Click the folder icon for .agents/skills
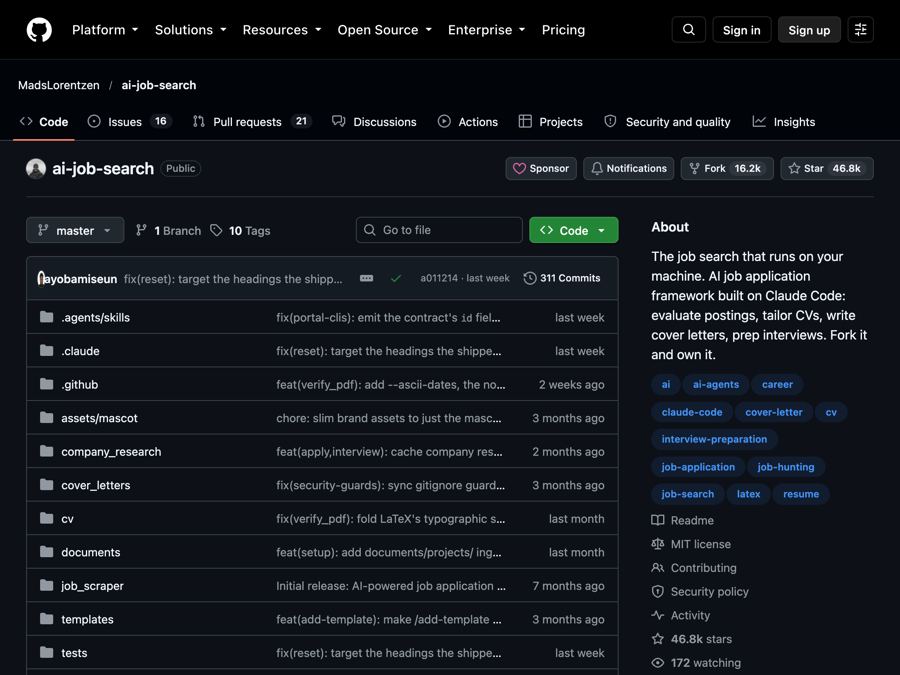The image size is (900, 675). (46, 317)
